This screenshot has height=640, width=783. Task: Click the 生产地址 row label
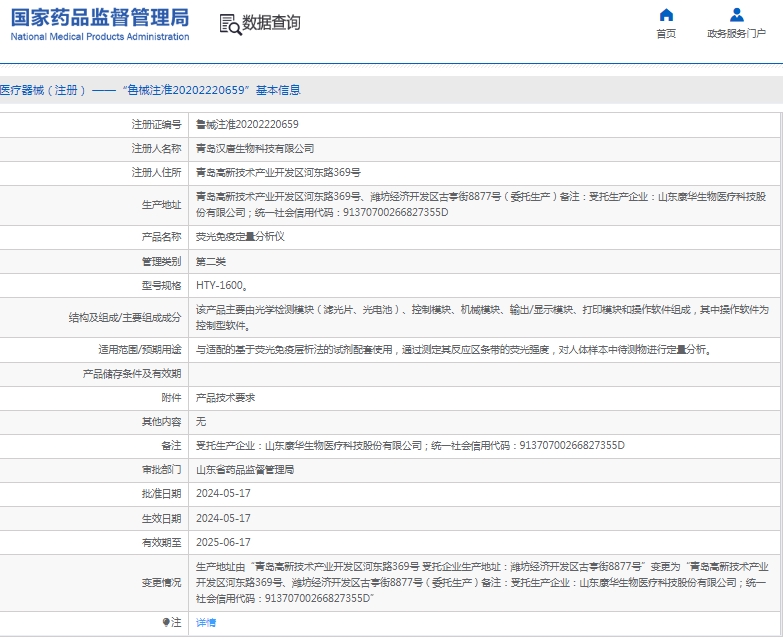tap(161, 205)
